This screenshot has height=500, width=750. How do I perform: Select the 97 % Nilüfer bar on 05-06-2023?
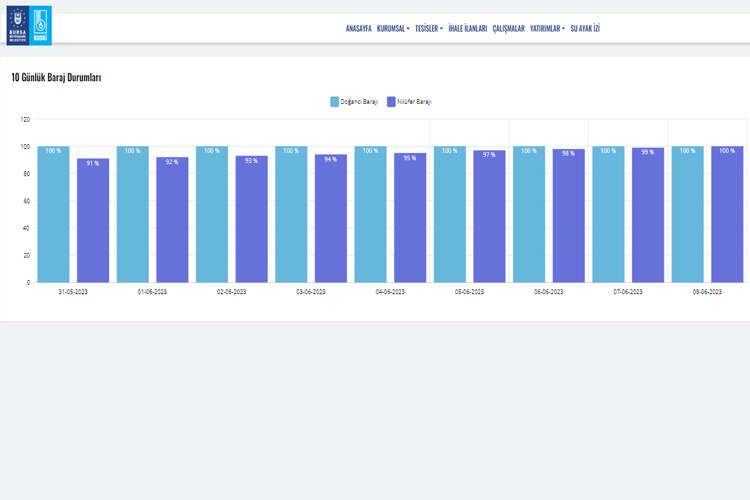click(489, 216)
